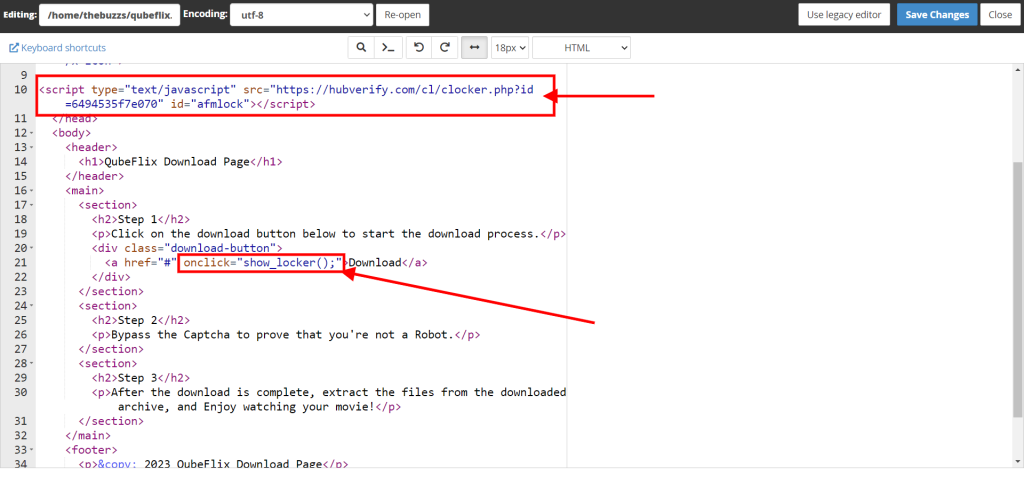Click "After the download is complete" paragraph

coord(338,399)
